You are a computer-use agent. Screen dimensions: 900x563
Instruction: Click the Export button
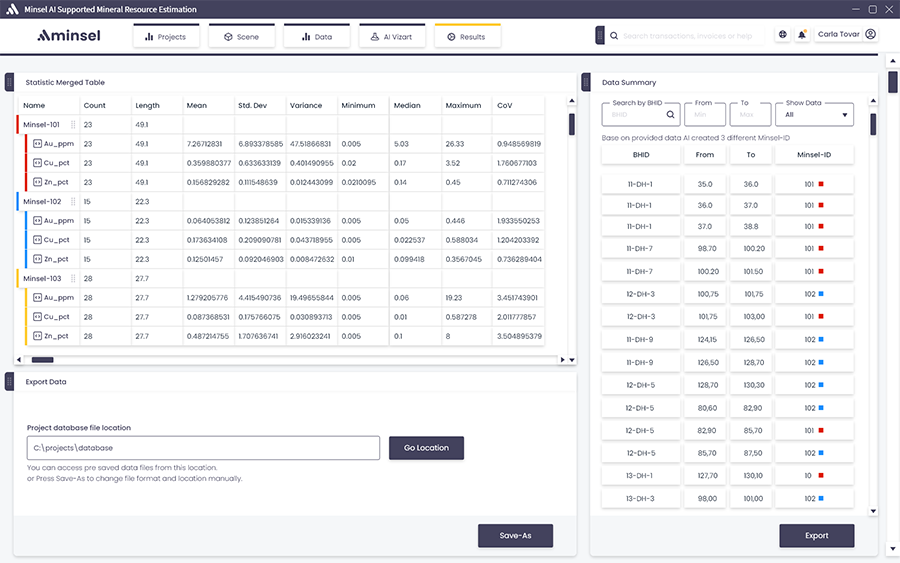[816, 535]
